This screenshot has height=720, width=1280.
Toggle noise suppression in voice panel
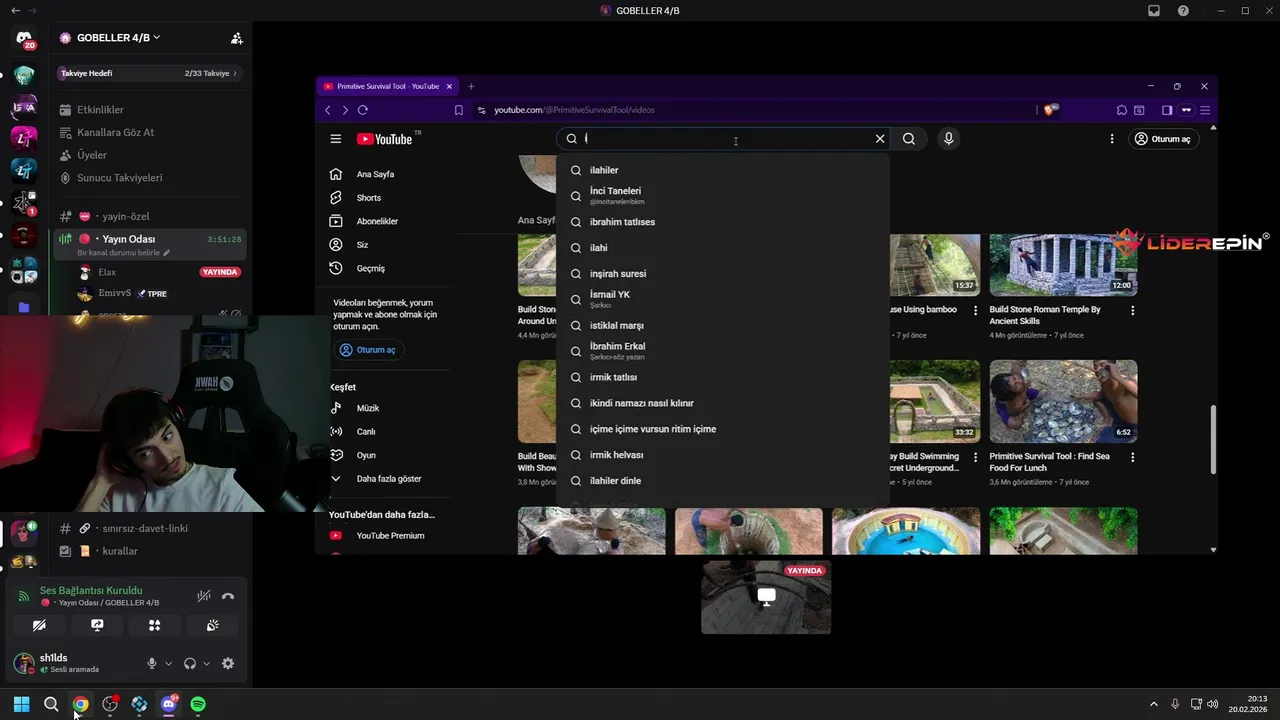point(203,596)
